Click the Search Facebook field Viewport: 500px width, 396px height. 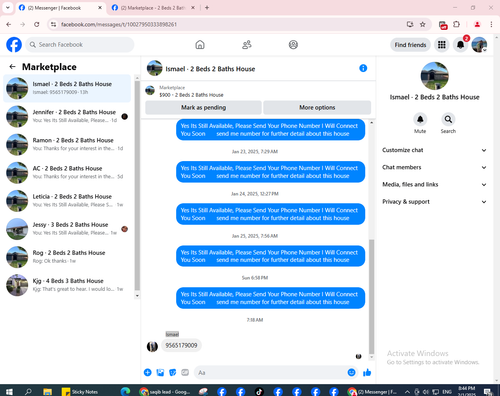point(80,45)
